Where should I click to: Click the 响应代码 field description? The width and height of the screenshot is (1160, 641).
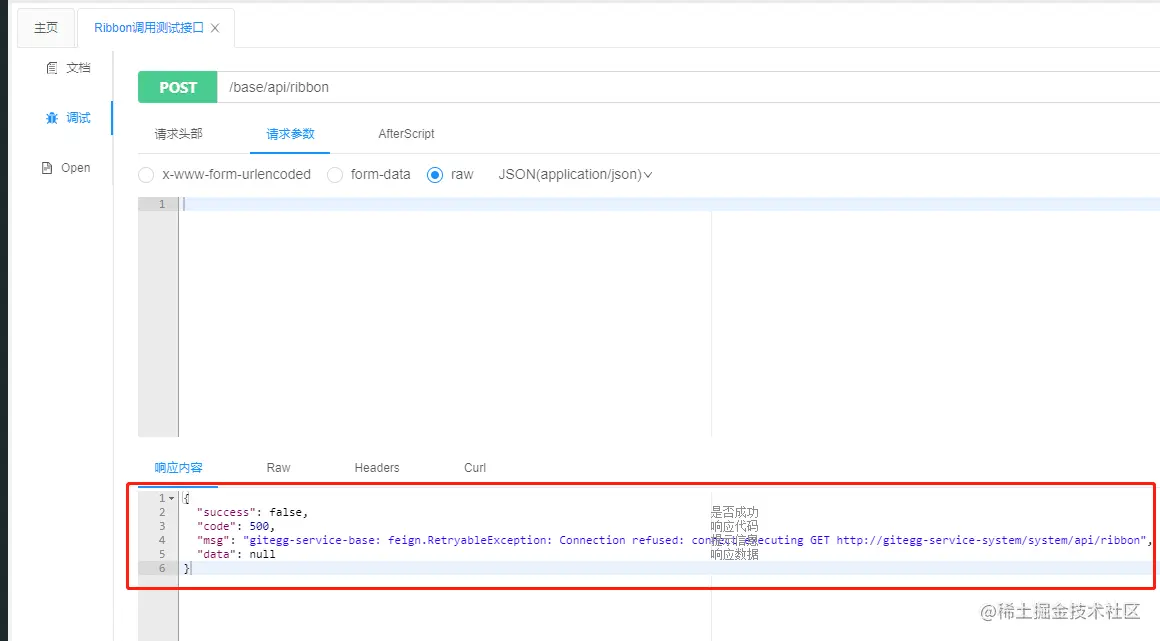(735, 526)
